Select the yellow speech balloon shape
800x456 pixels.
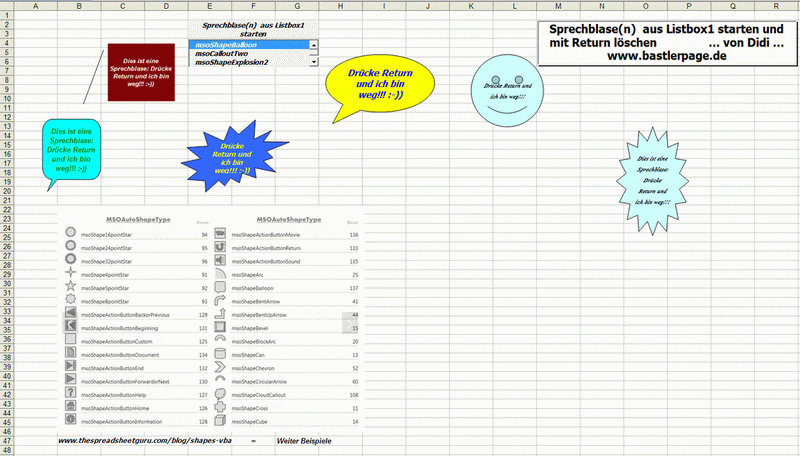coord(380,84)
